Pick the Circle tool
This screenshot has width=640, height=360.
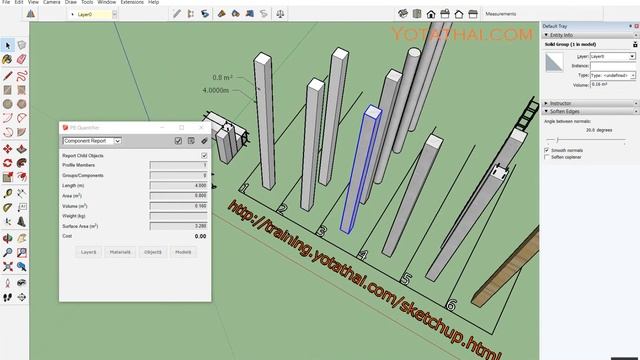[x=7, y=104]
